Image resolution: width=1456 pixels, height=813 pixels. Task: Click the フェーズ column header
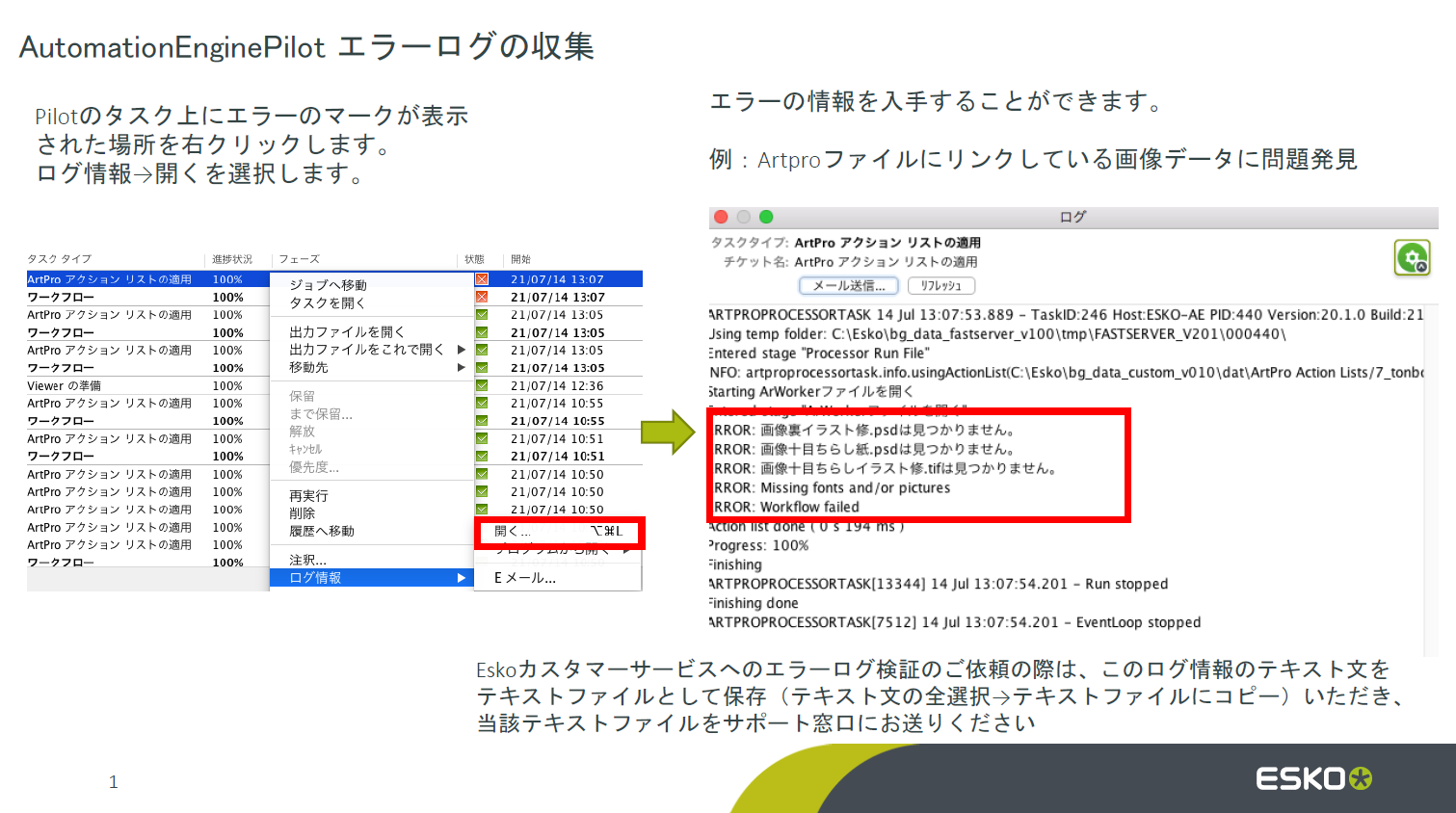click(x=300, y=259)
